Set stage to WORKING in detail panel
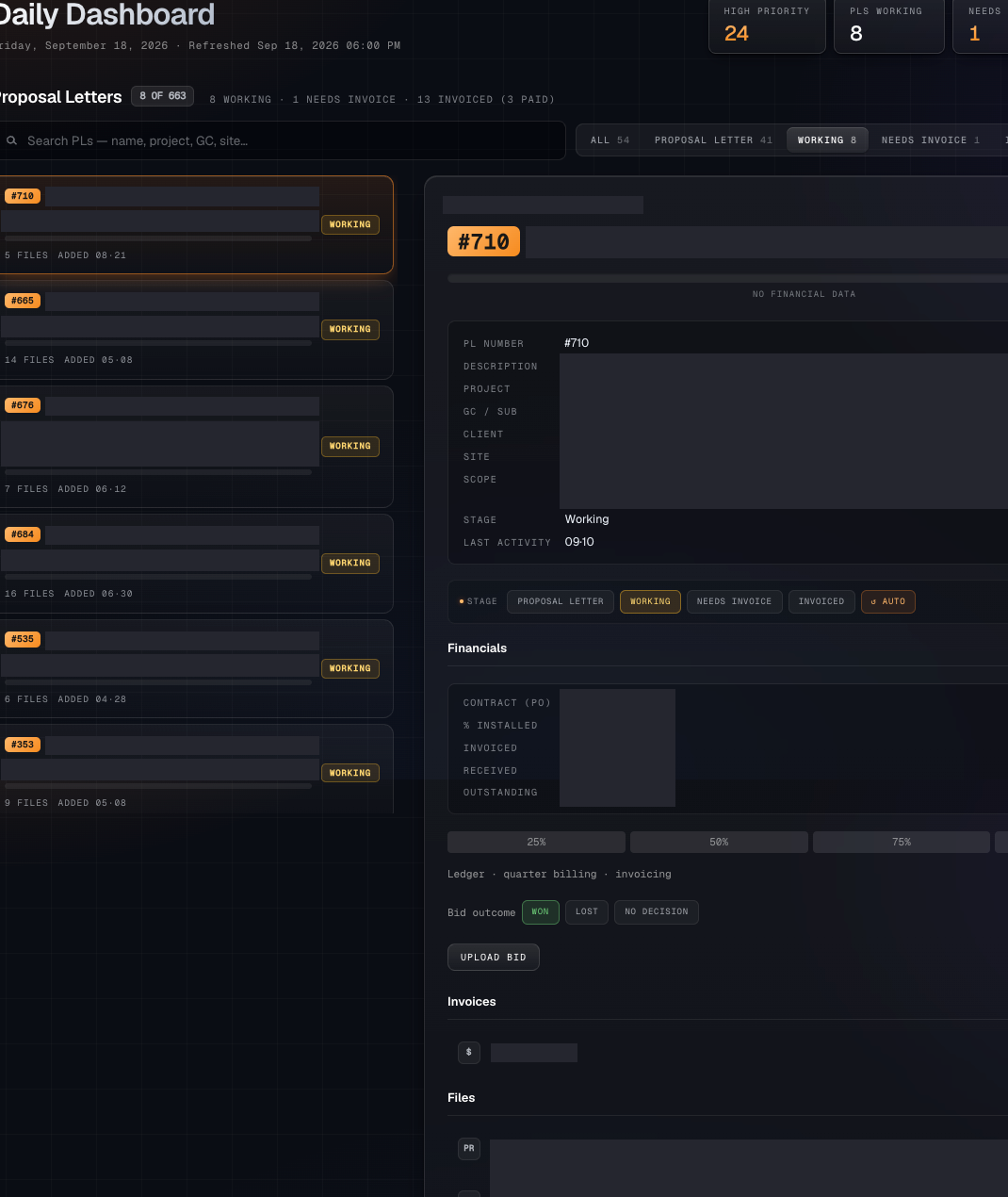Image resolution: width=1008 pixels, height=1197 pixels. pyautogui.click(x=650, y=601)
